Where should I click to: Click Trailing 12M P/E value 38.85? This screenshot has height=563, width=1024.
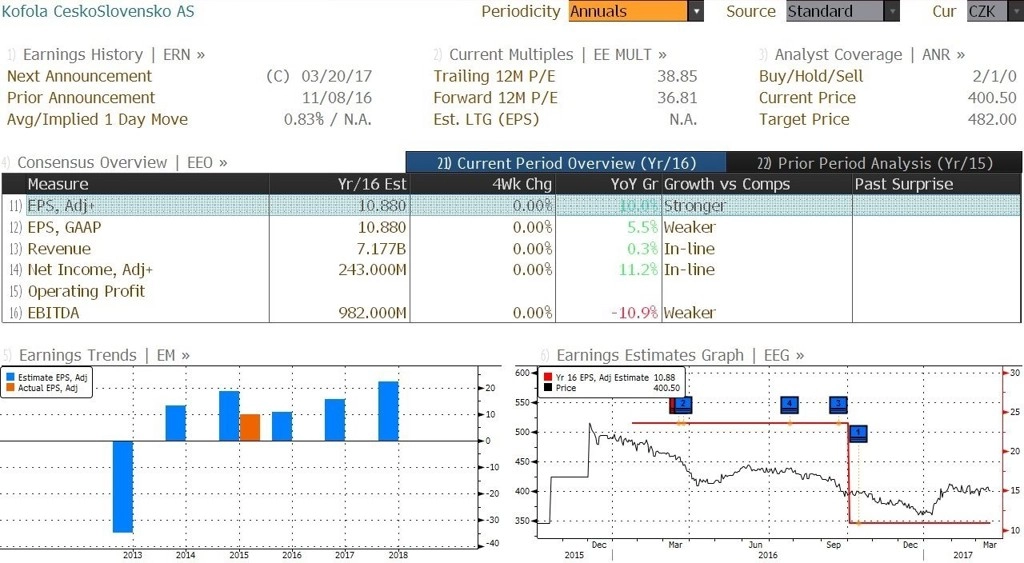pos(677,76)
